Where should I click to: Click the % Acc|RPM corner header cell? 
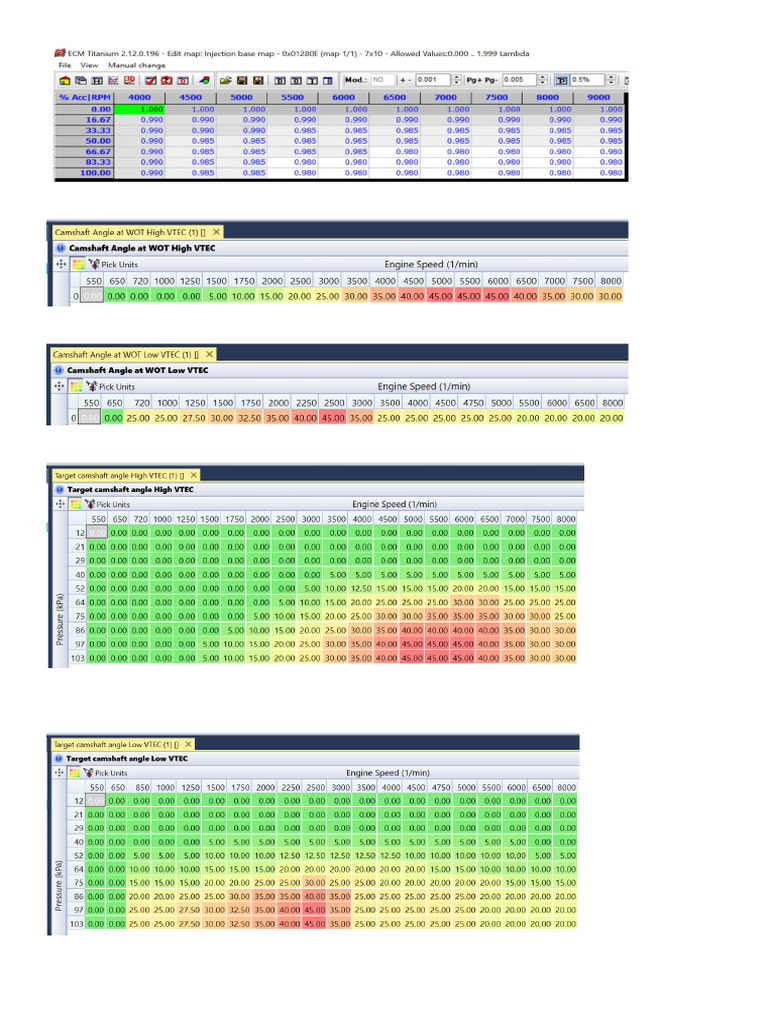pos(84,97)
